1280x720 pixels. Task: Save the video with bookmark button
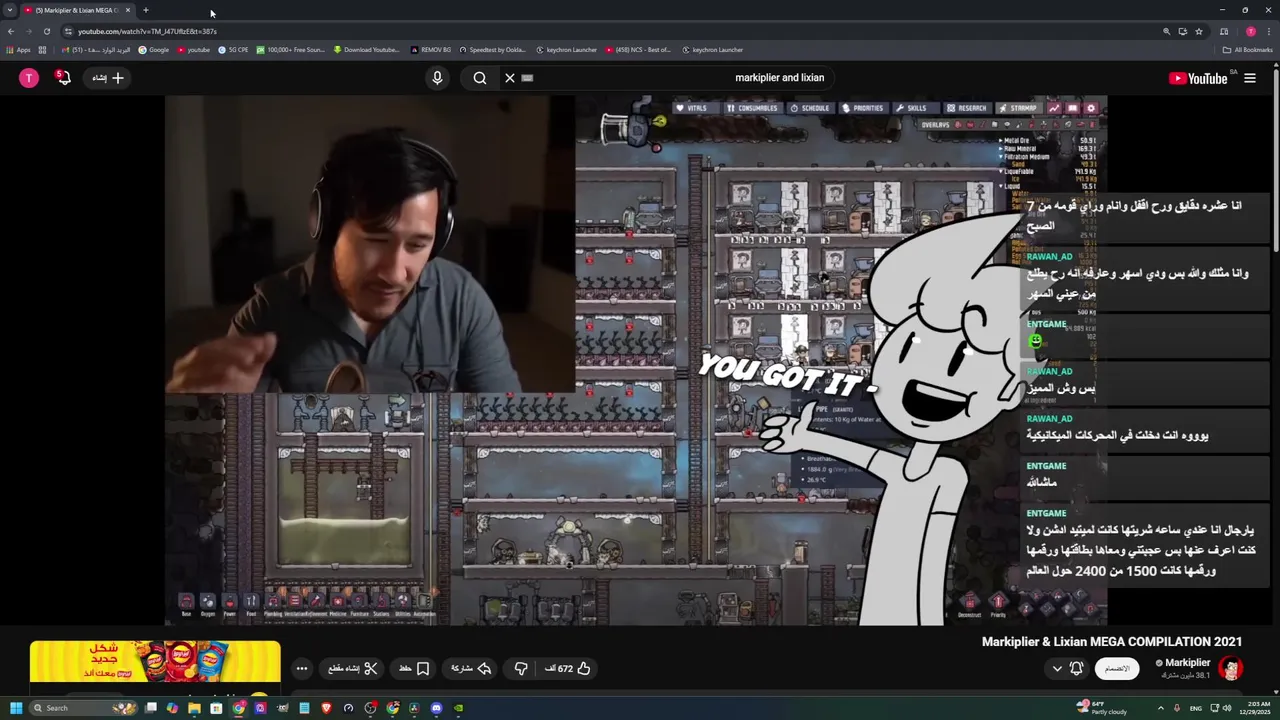pos(414,668)
